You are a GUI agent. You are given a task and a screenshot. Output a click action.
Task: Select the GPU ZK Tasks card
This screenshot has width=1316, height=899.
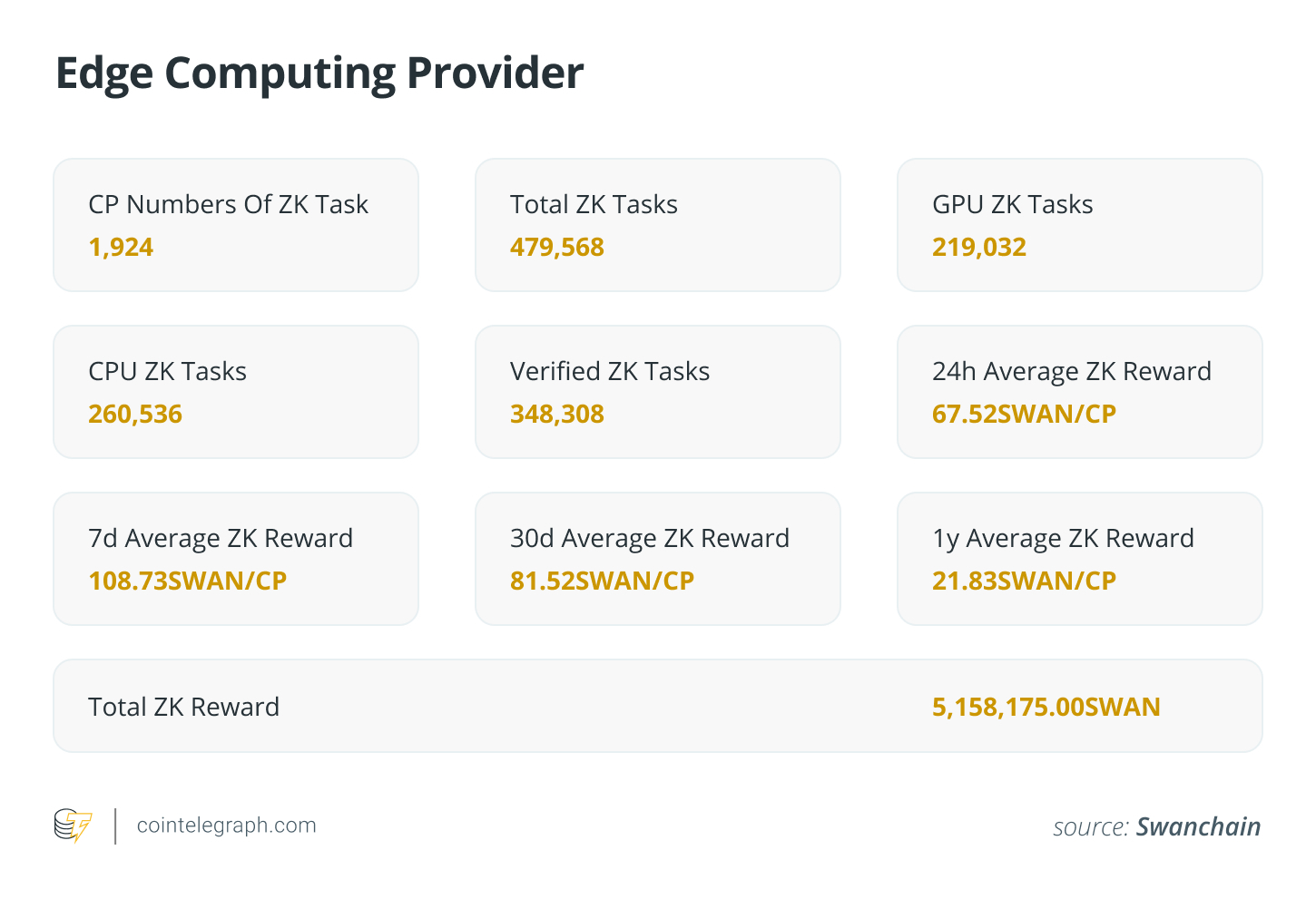[x=1080, y=225]
